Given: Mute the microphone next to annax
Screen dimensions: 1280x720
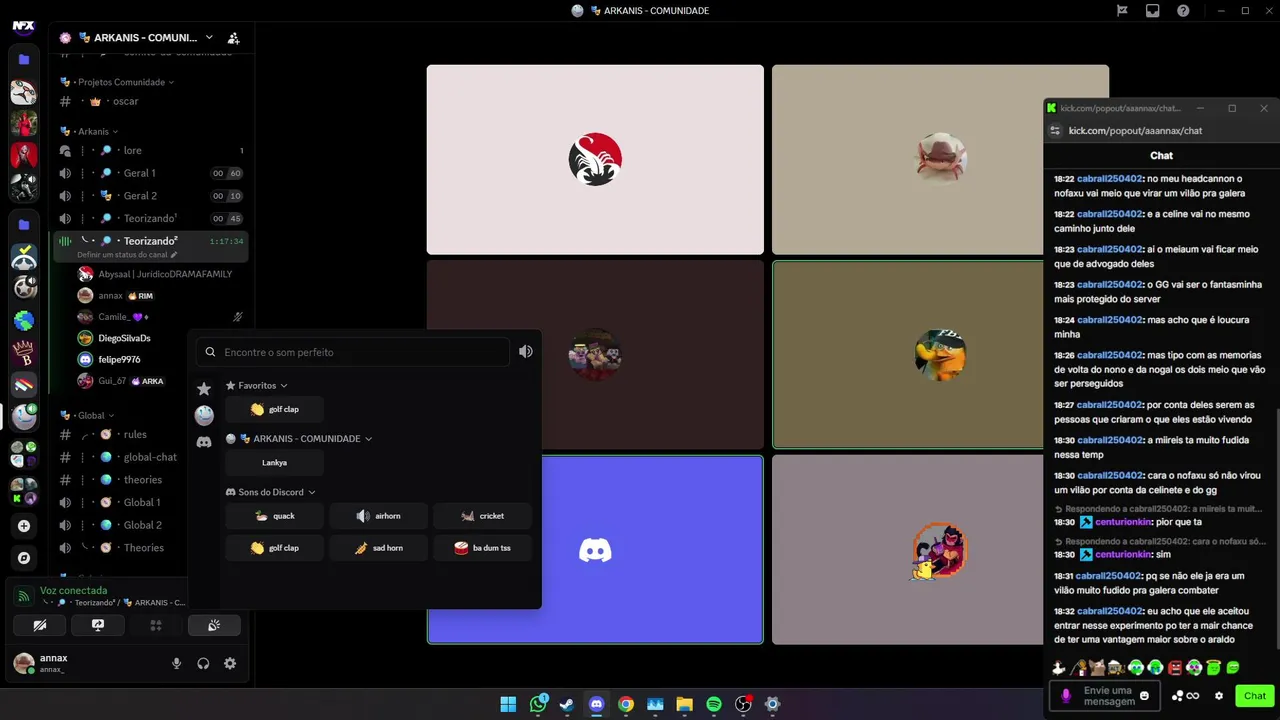Looking at the screenshot, I should click(177, 663).
